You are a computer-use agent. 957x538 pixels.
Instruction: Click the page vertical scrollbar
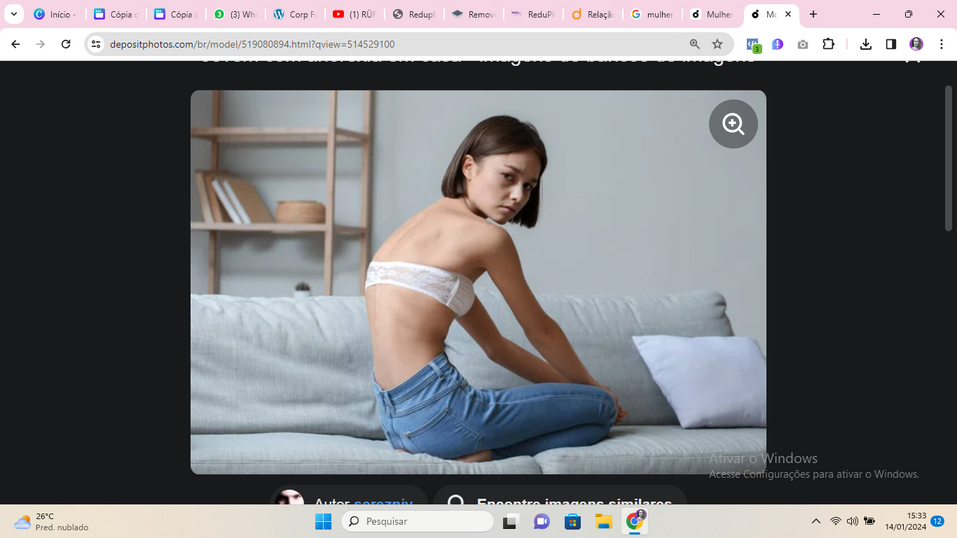click(949, 158)
